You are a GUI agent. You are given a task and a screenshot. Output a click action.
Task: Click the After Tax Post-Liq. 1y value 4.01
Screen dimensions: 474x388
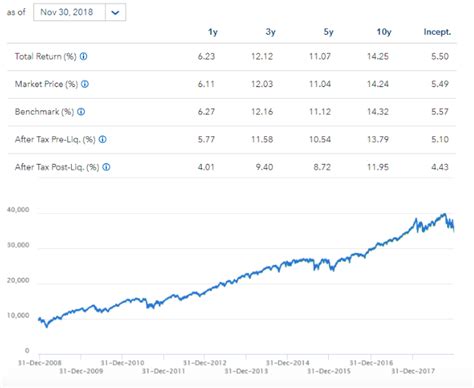pyautogui.click(x=206, y=167)
